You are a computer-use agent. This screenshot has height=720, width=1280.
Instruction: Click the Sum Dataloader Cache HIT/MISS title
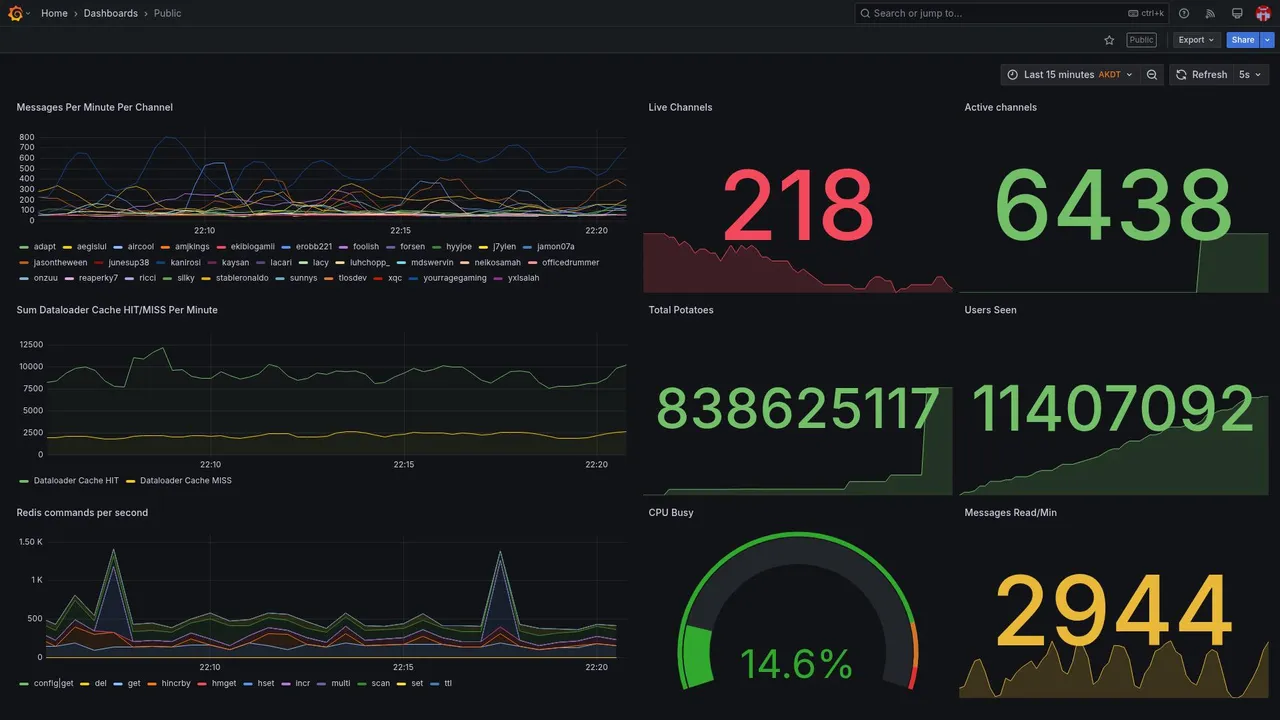coord(117,310)
